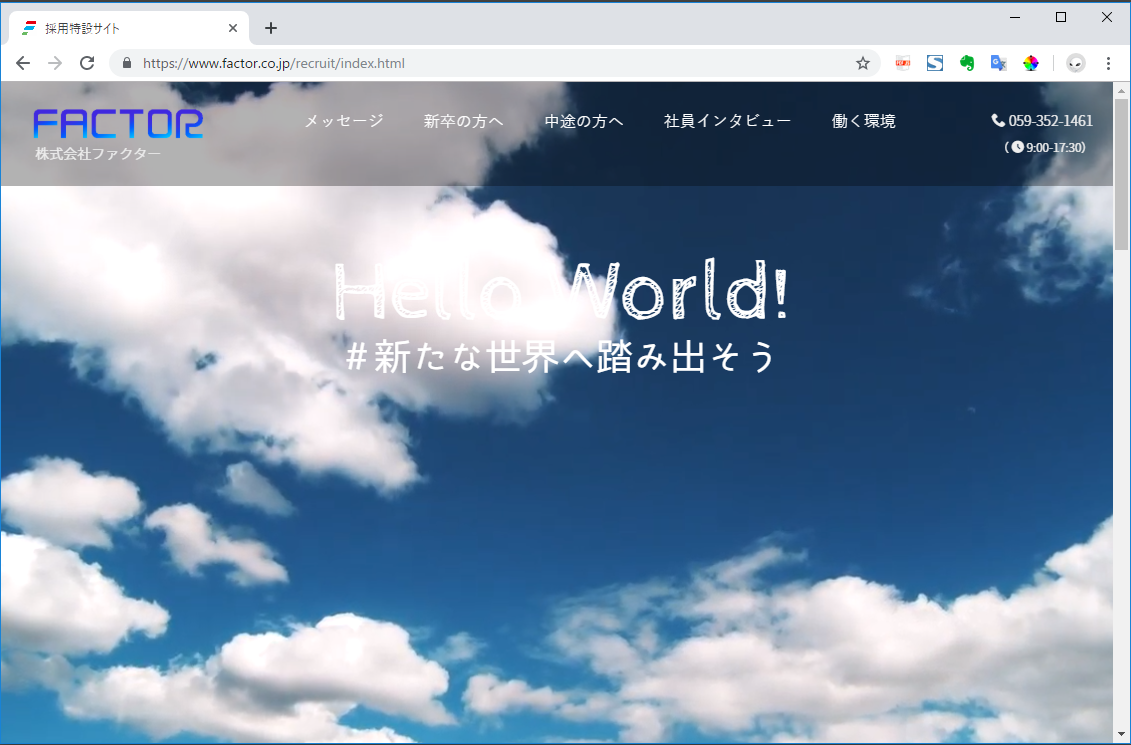Open the Google Translate extension
The image size is (1131, 745).
[998, 63]
